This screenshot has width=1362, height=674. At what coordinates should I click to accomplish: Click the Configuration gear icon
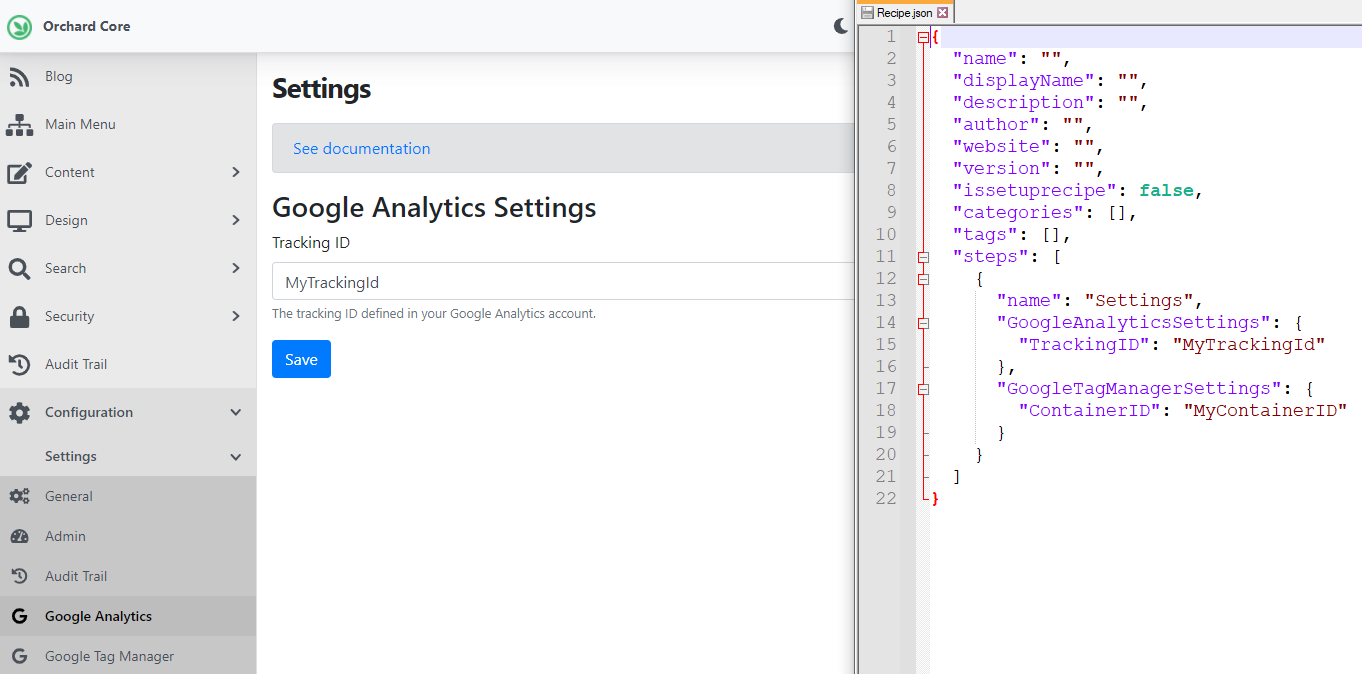19,413
